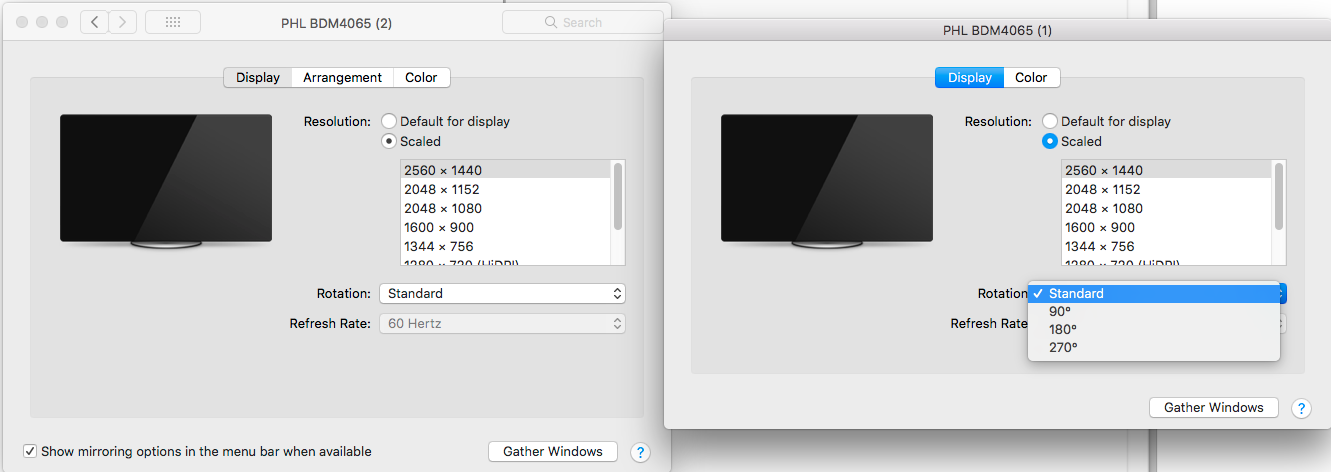Select Display tab in window (1)

coord(970,77)
